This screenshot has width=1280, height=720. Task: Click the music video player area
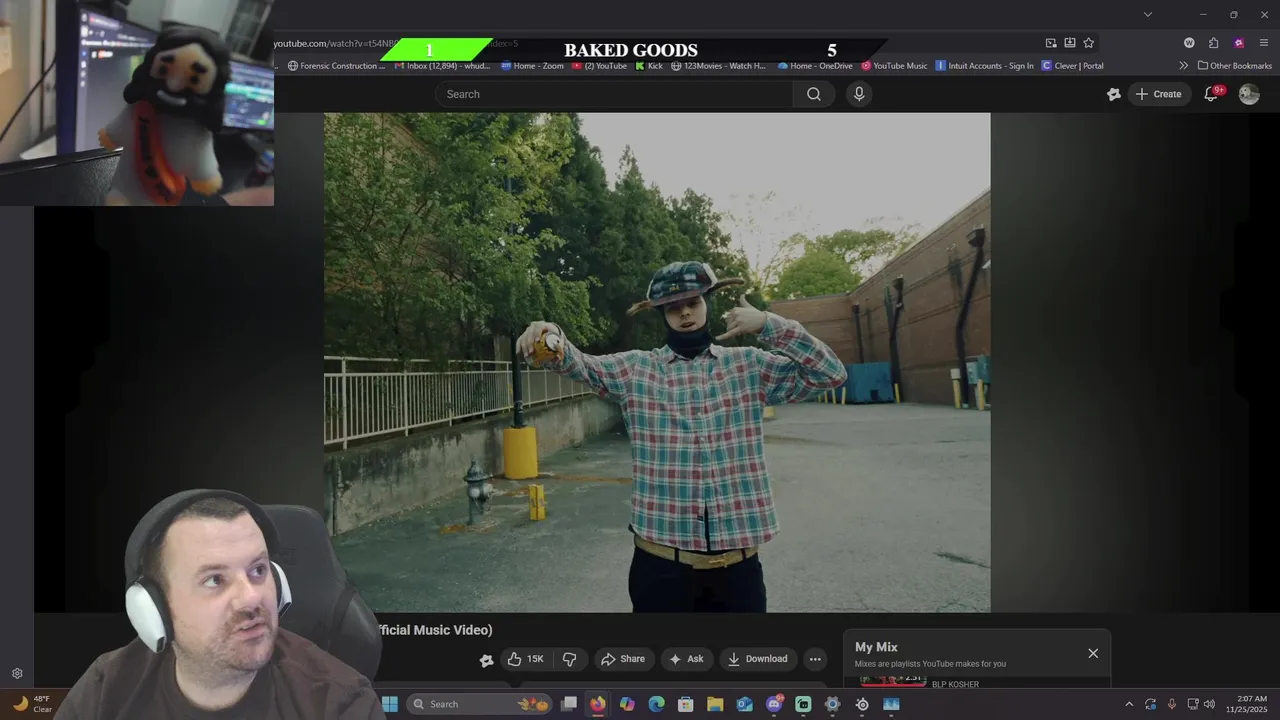[657, 362]
